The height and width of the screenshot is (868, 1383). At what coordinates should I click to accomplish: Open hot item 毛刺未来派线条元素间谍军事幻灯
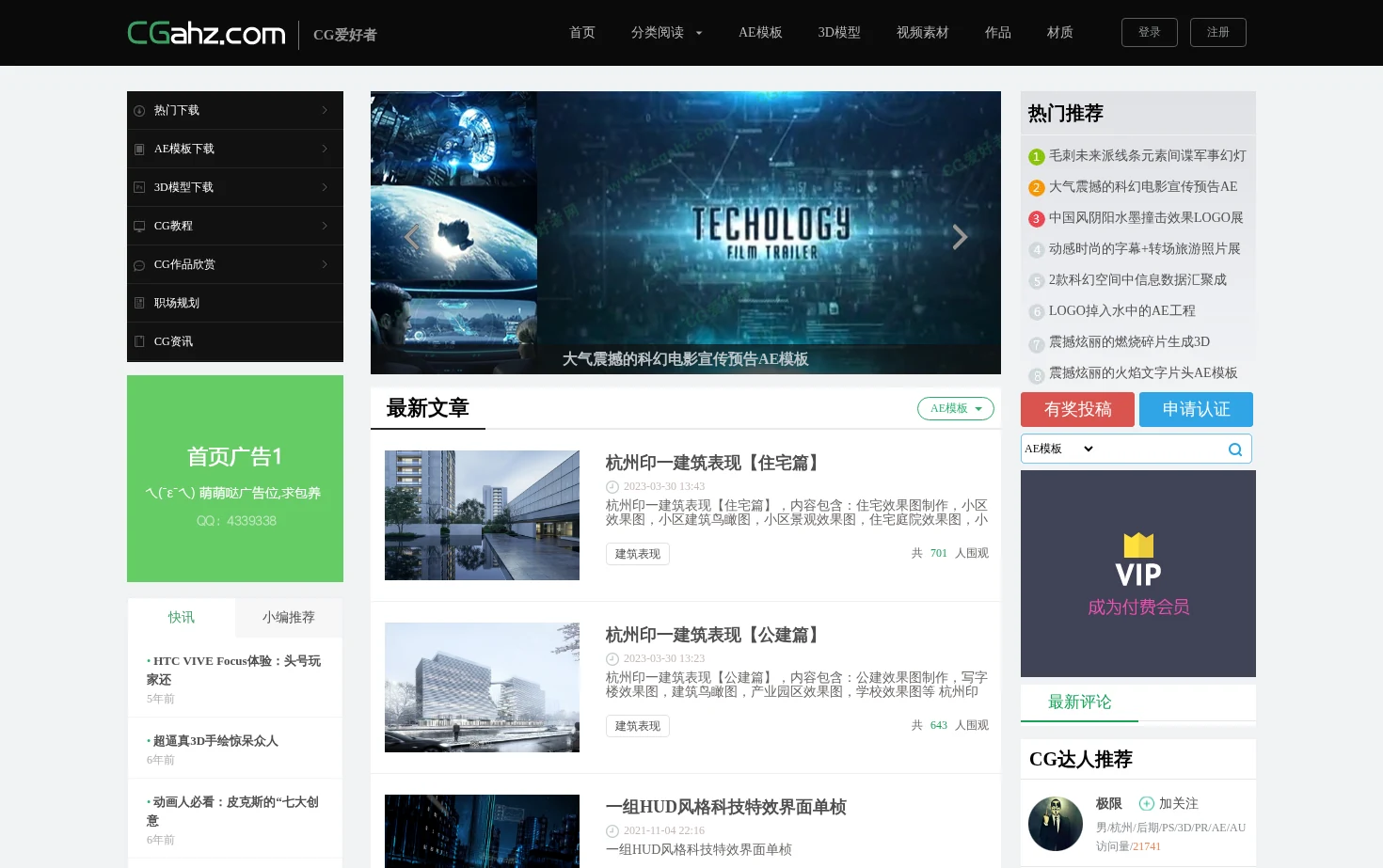(1147, 156)
